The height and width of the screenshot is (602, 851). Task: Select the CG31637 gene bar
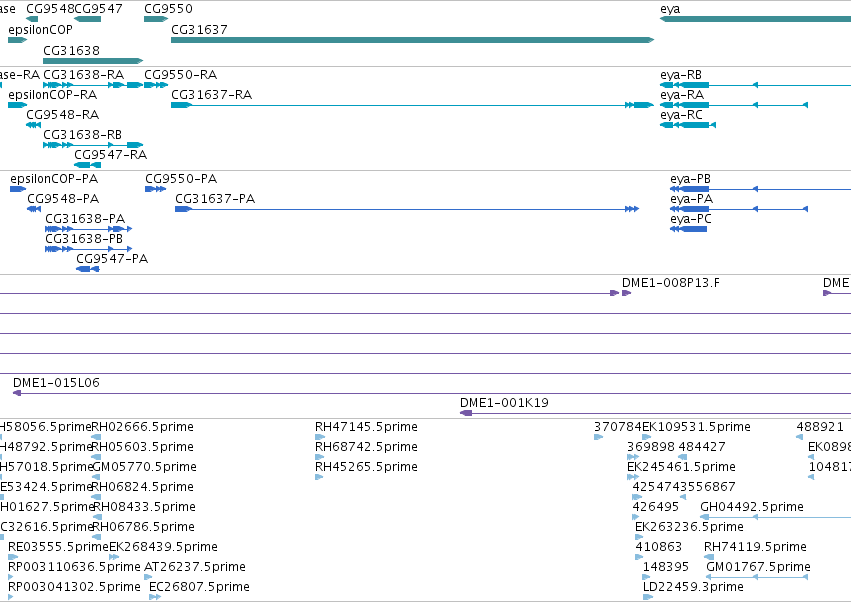point(412,40)
